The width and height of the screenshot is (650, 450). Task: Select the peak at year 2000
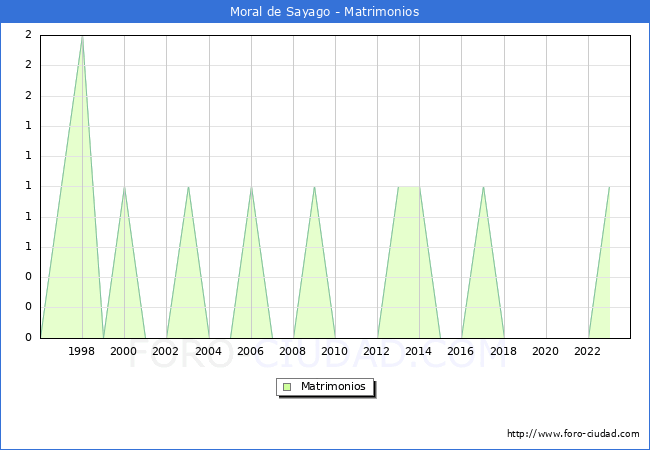pyautogui.click(x=124, y=187)
